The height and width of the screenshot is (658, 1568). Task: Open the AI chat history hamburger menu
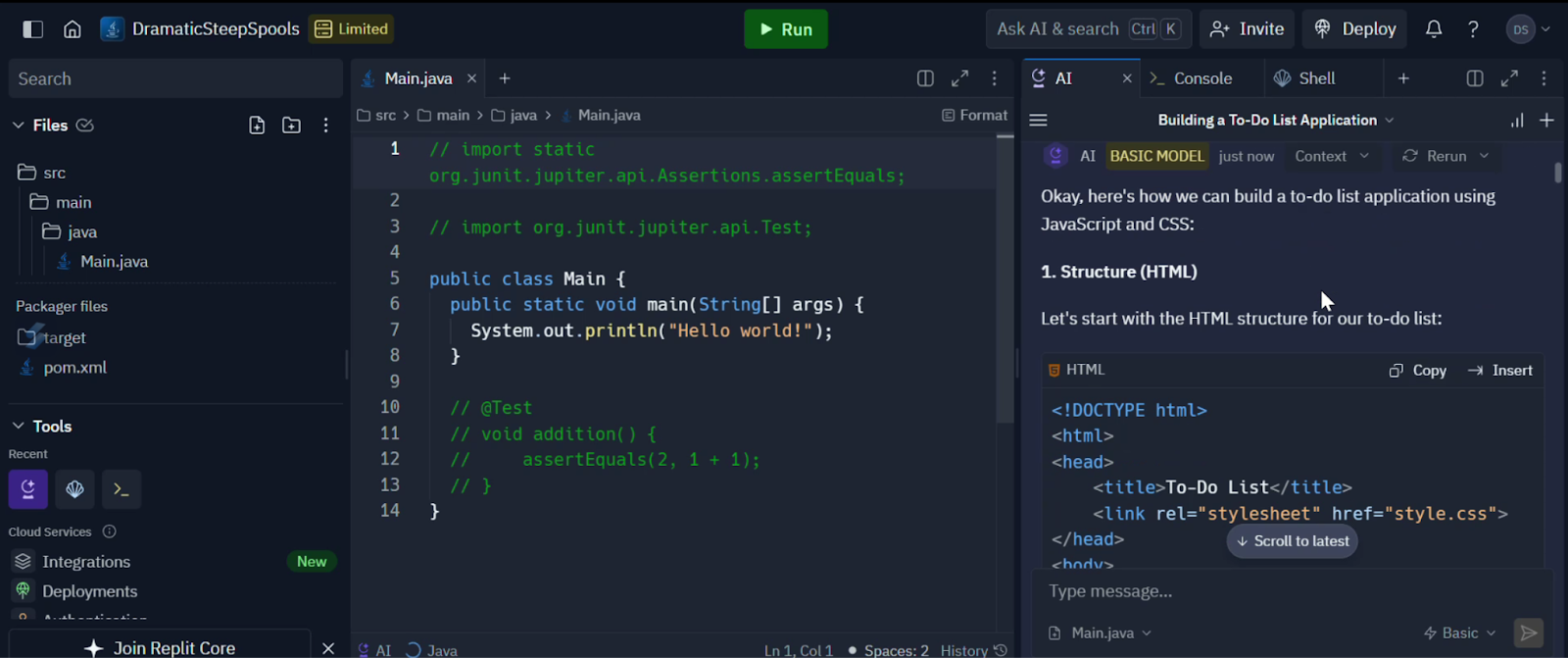tap(1039, 121)
